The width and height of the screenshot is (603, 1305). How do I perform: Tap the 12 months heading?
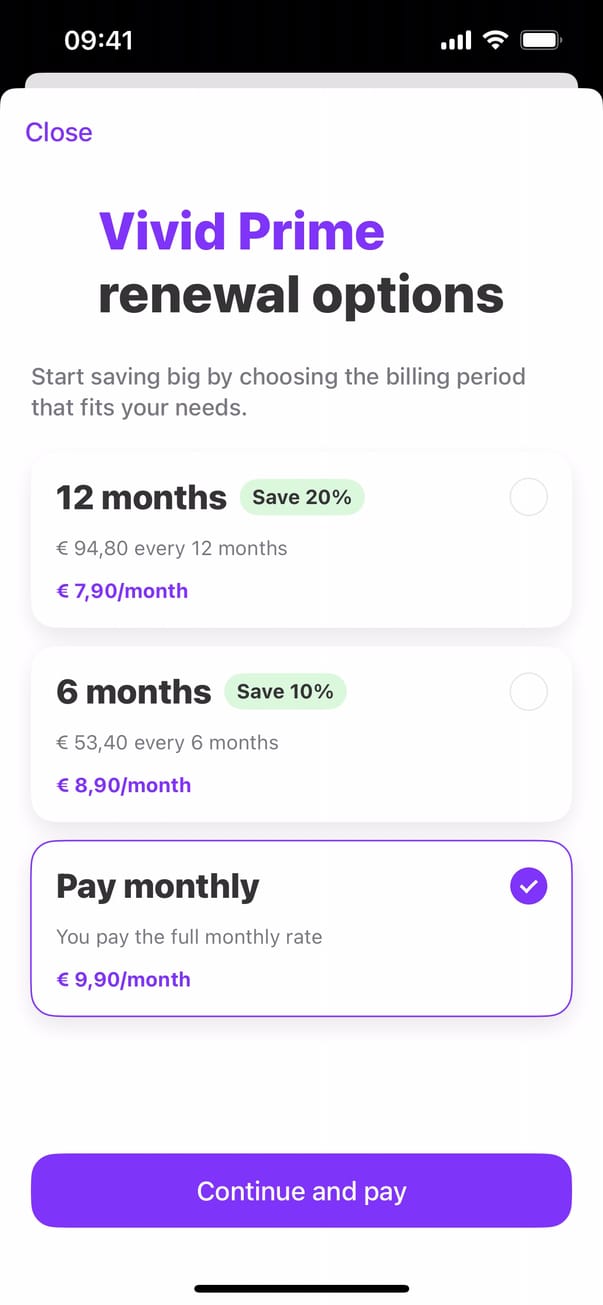141,497
